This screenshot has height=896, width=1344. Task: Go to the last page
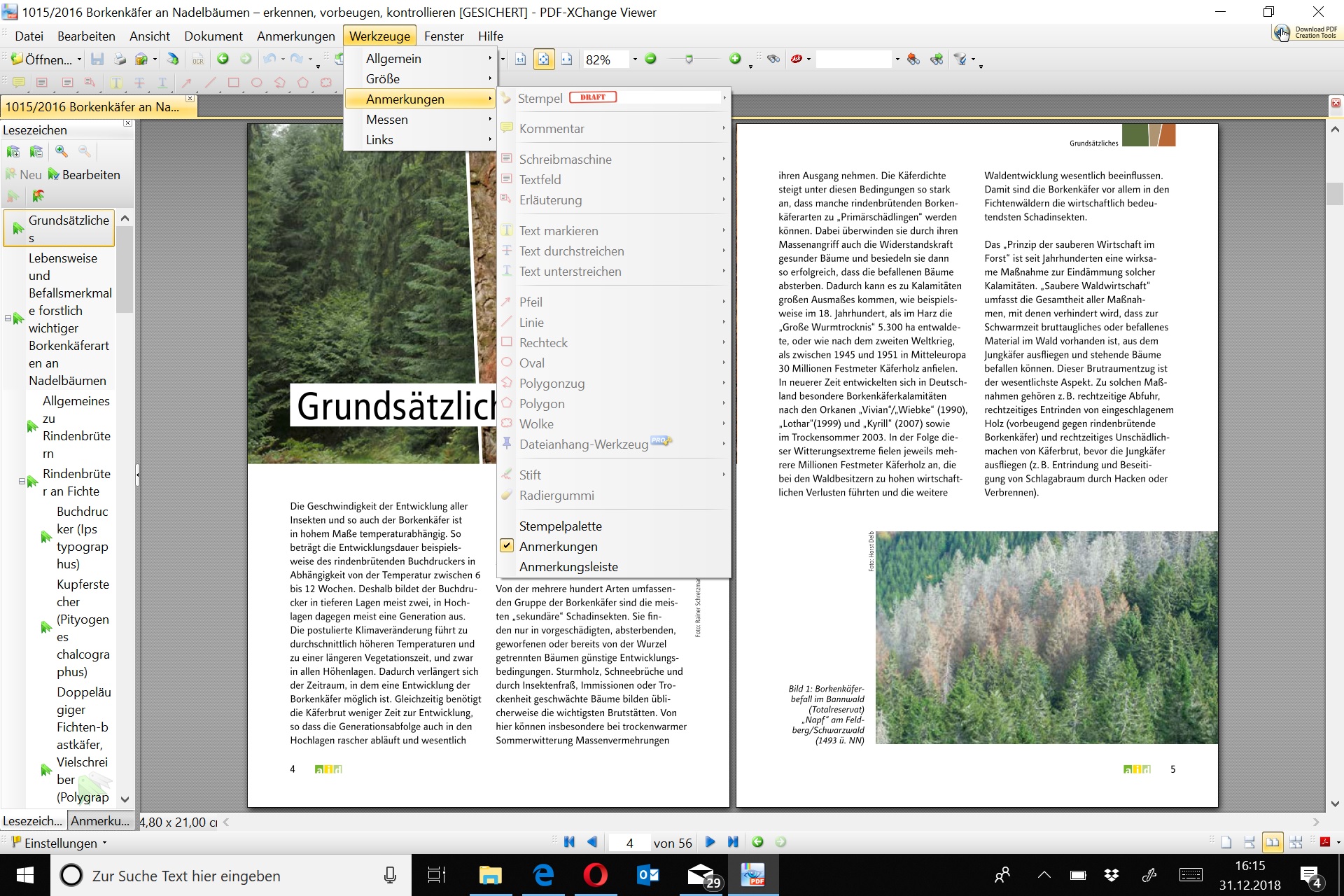pos(733,842)
